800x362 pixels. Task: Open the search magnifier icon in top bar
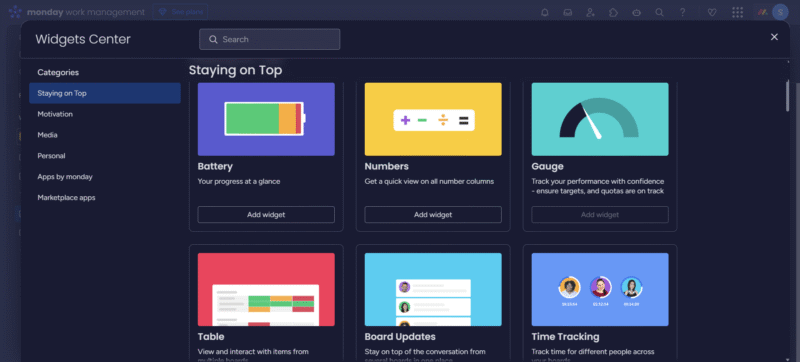tap(659, 13)
